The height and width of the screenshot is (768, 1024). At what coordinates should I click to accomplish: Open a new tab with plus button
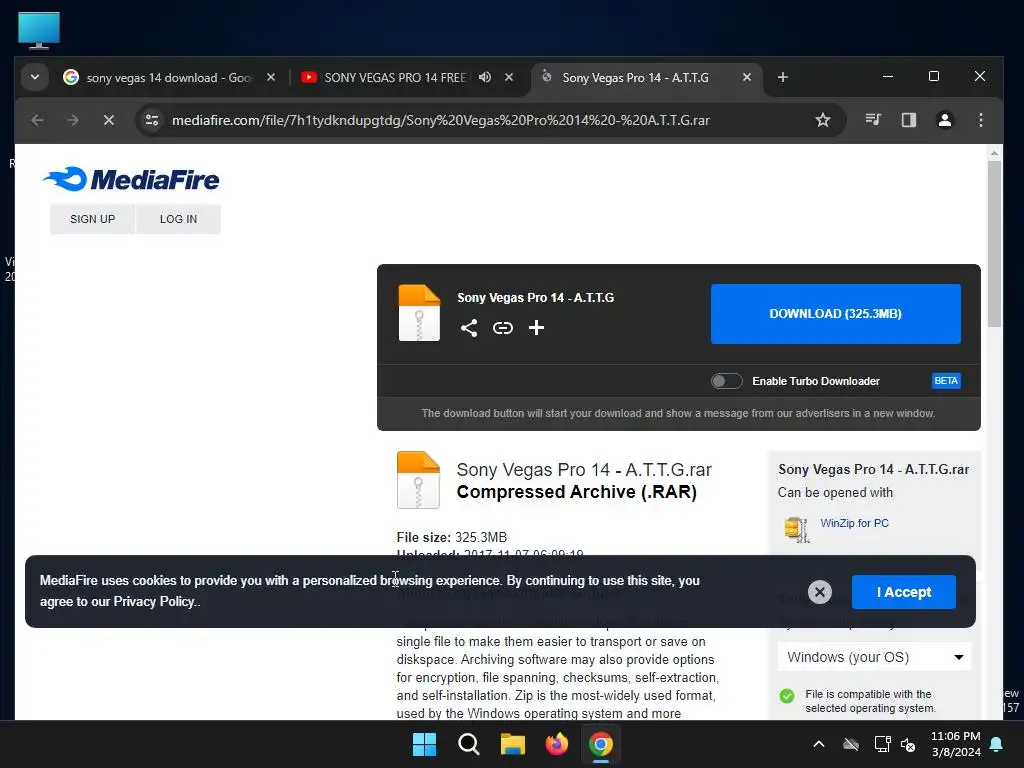[x=782, y=78]
